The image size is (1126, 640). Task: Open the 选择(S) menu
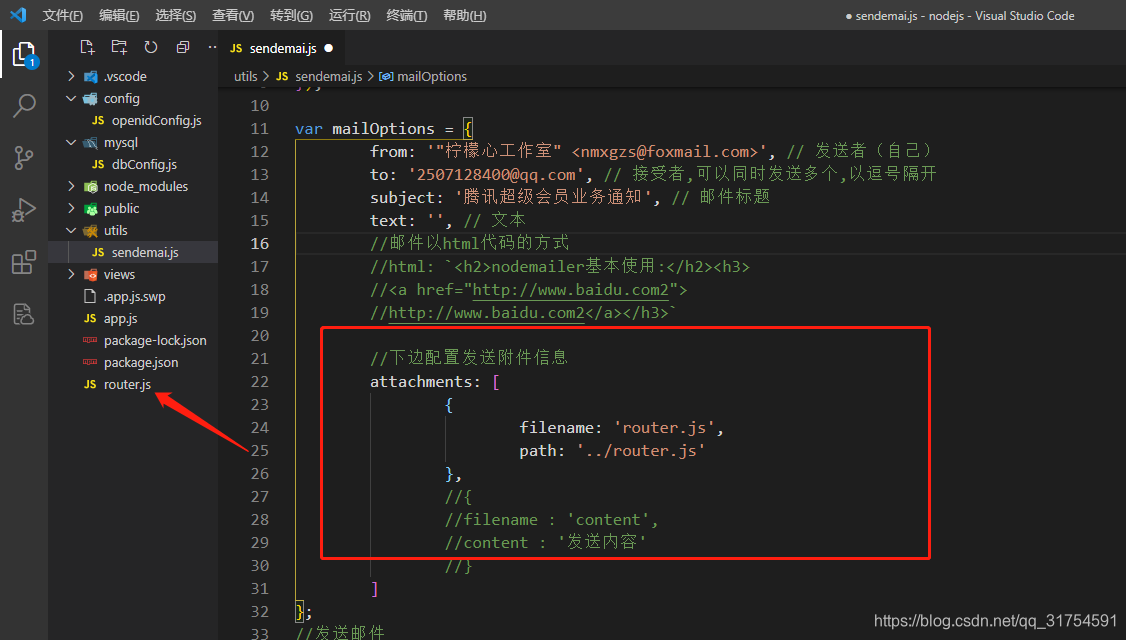pos(175,15)
